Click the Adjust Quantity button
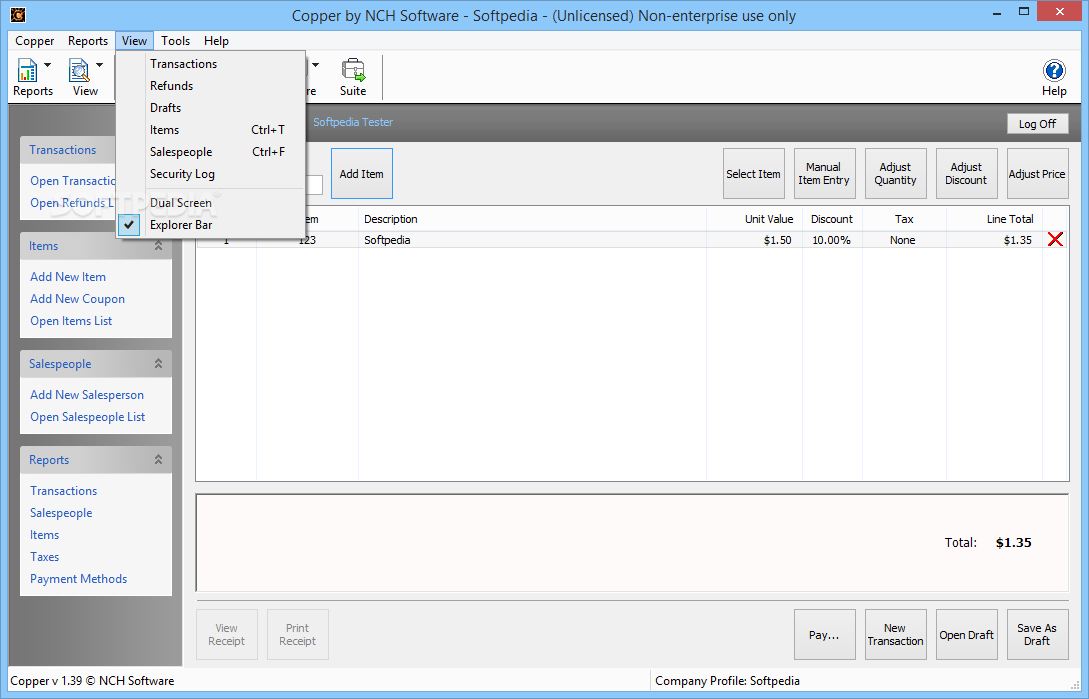 (895, 174)
